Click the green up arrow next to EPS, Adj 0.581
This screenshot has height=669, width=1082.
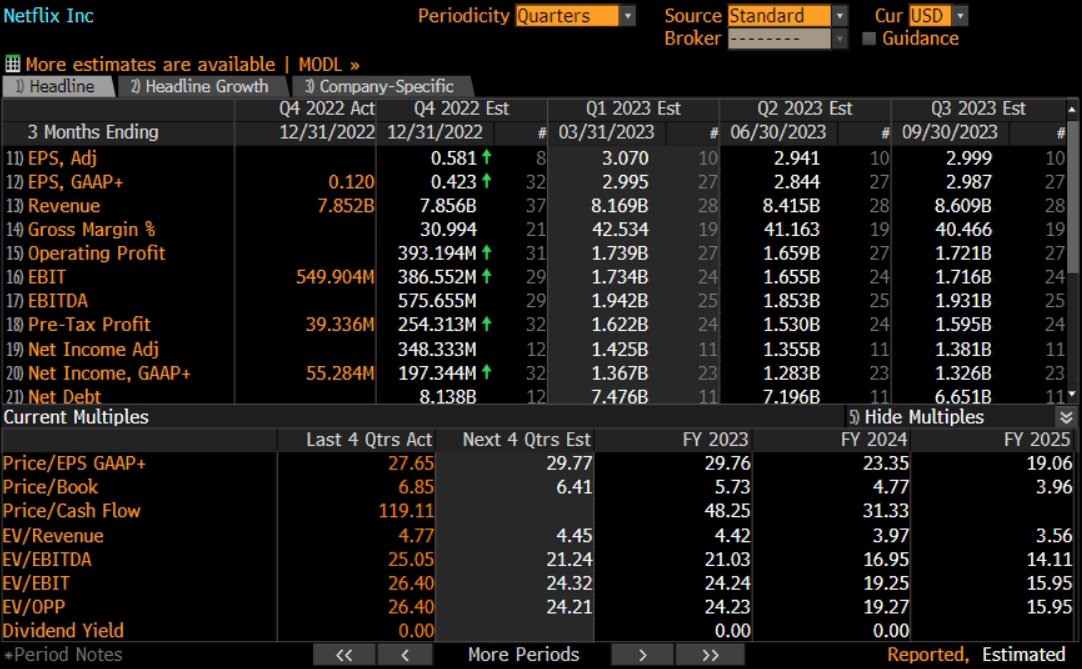click(x=486, y=157)
